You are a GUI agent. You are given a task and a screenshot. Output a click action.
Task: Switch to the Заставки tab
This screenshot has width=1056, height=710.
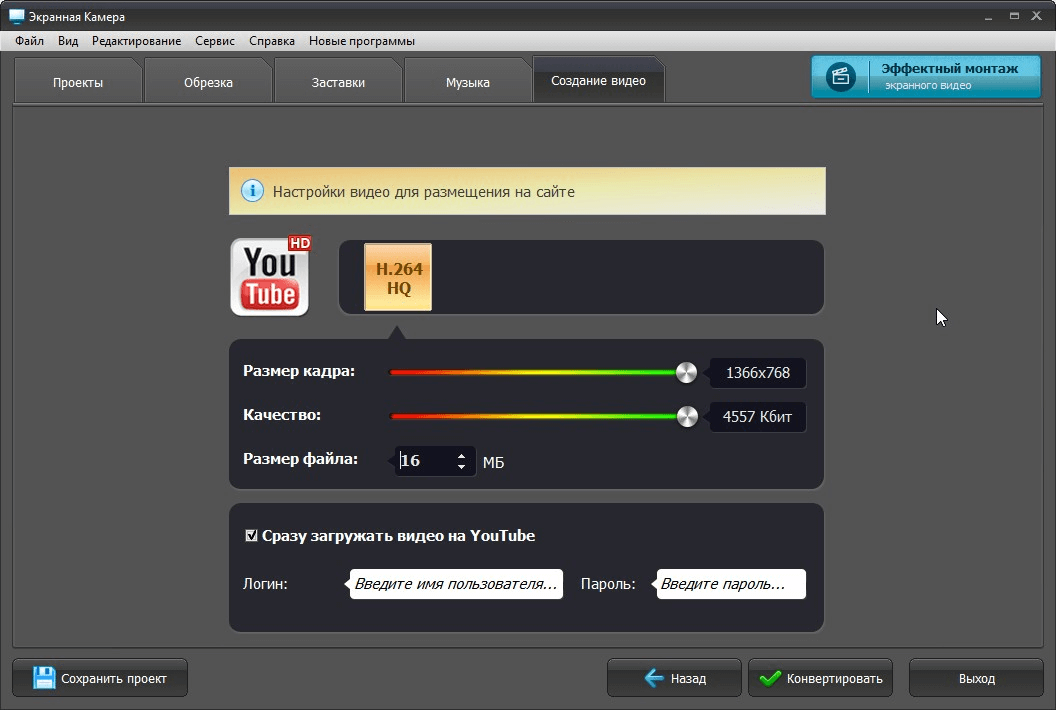[338, 82]
